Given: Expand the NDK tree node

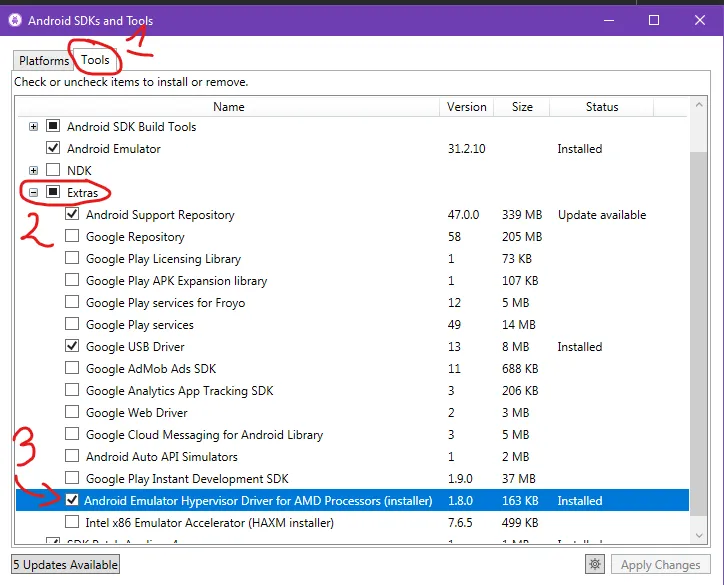Looking at the screenshot, I should click(33, 170).
